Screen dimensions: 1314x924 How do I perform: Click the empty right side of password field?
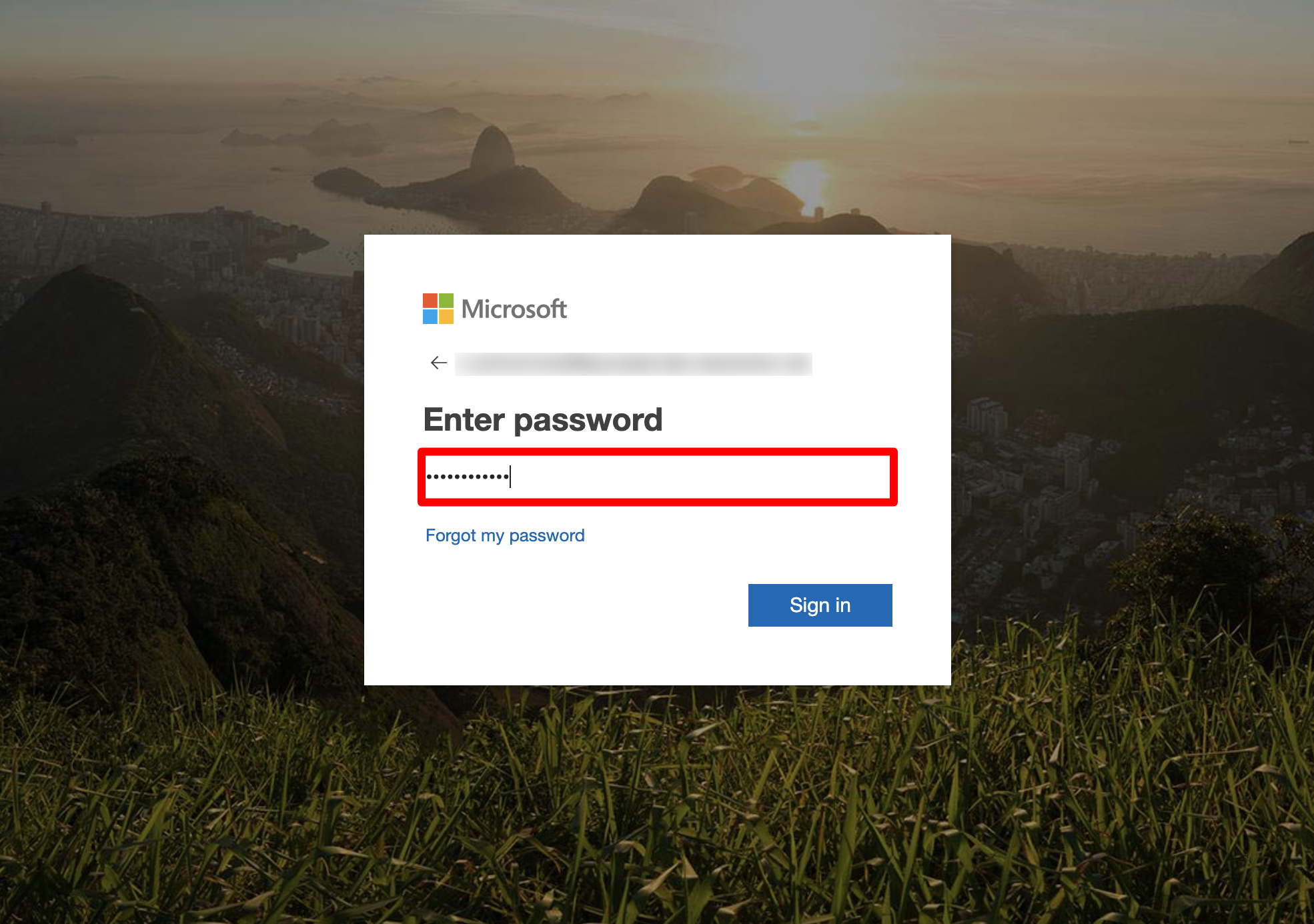(734, 477)
